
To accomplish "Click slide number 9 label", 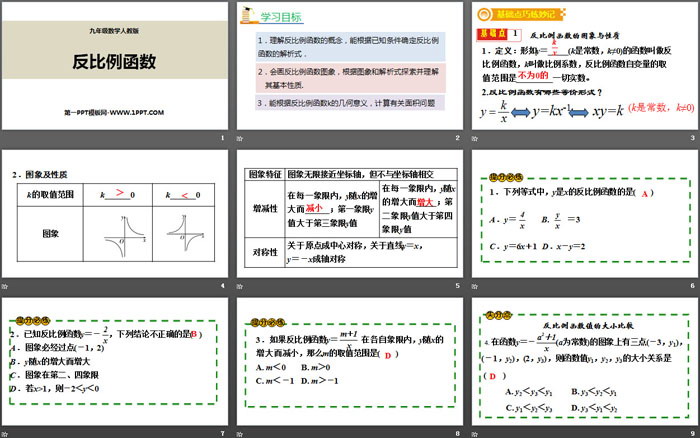I will tap(692, 434).
